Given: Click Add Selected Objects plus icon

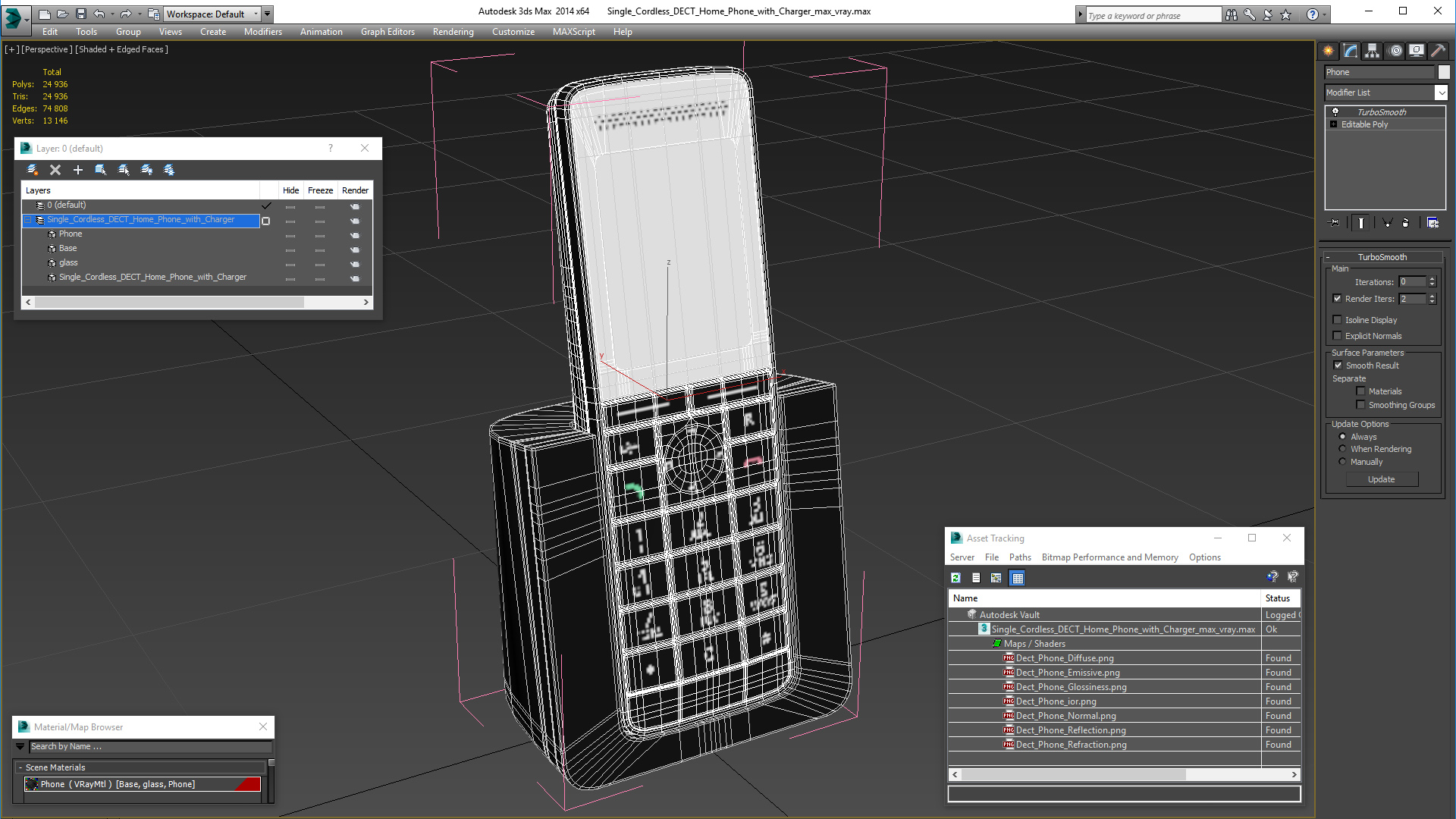Looking at the screenshot, I should click(x=77, y=170).
